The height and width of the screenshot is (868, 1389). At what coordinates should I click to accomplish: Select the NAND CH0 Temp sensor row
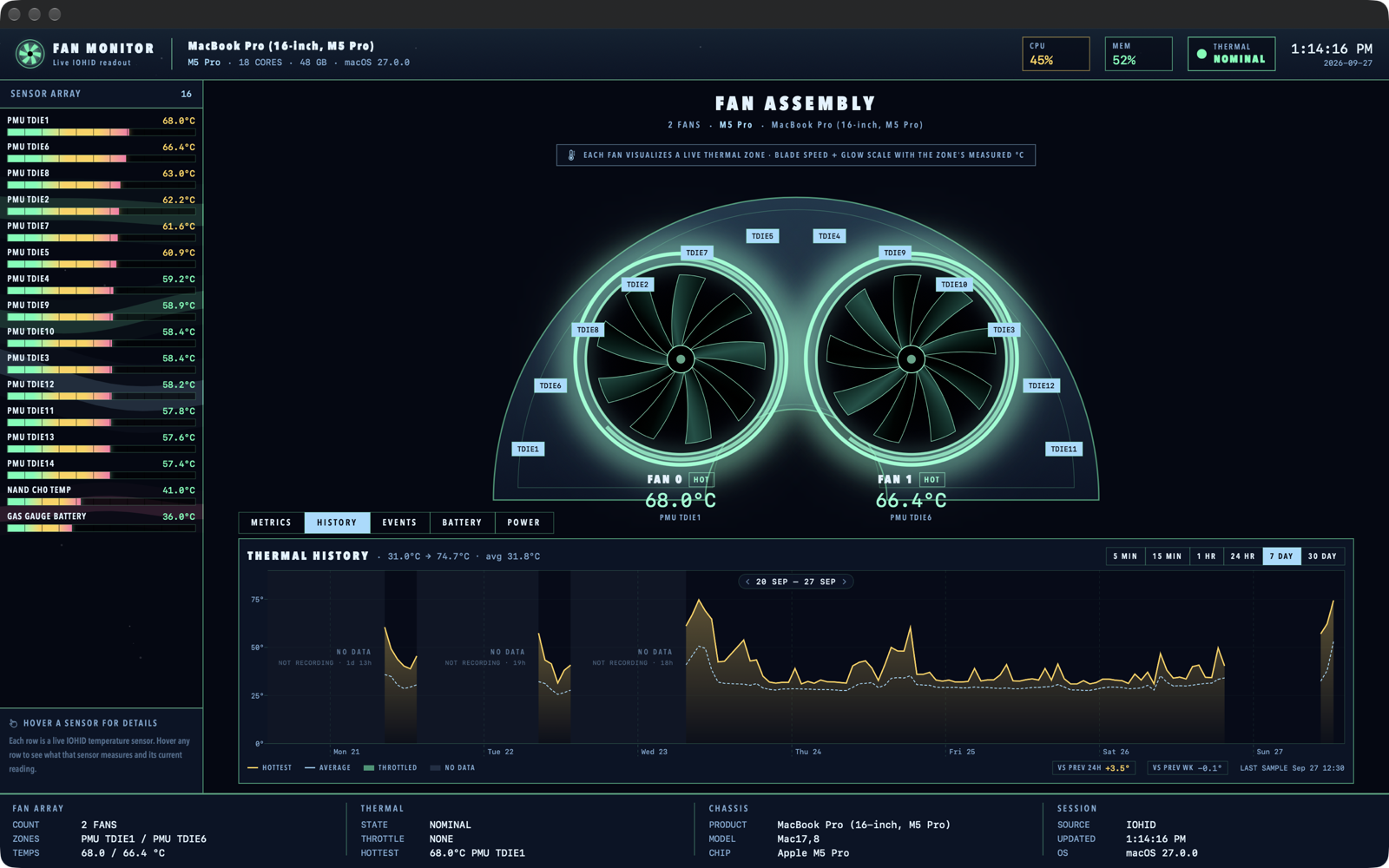click(x=102, y=495)
